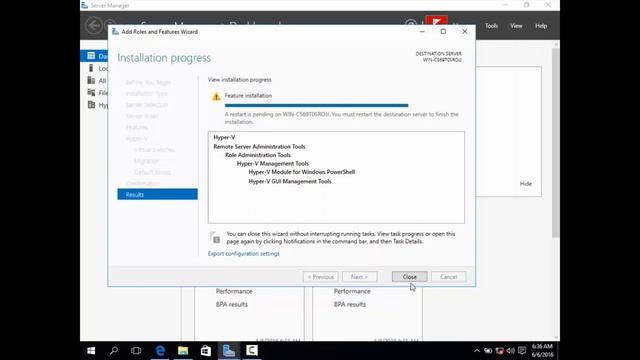
Task: Click Performance in the left server tile
Action: [x=234, y=291]
